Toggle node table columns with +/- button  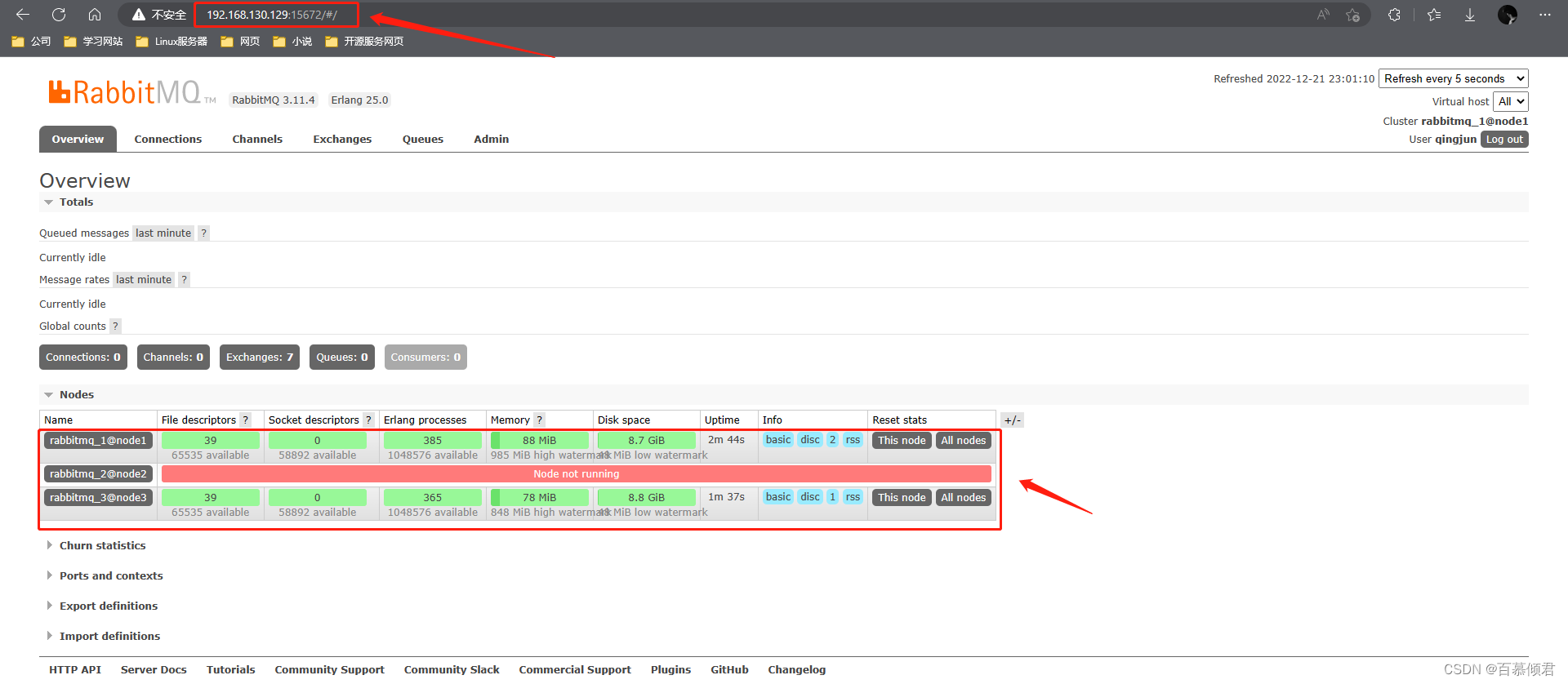(x=1012, y=420)
